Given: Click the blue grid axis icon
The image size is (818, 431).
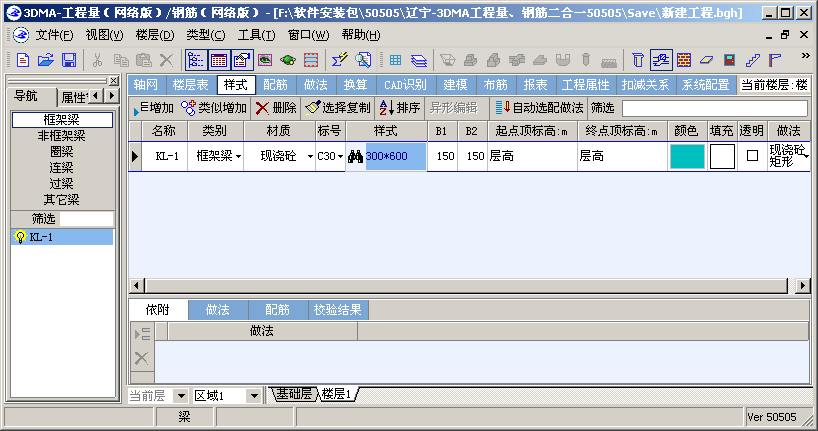Looking at the screenshot, I should click(x=395, y=60).
